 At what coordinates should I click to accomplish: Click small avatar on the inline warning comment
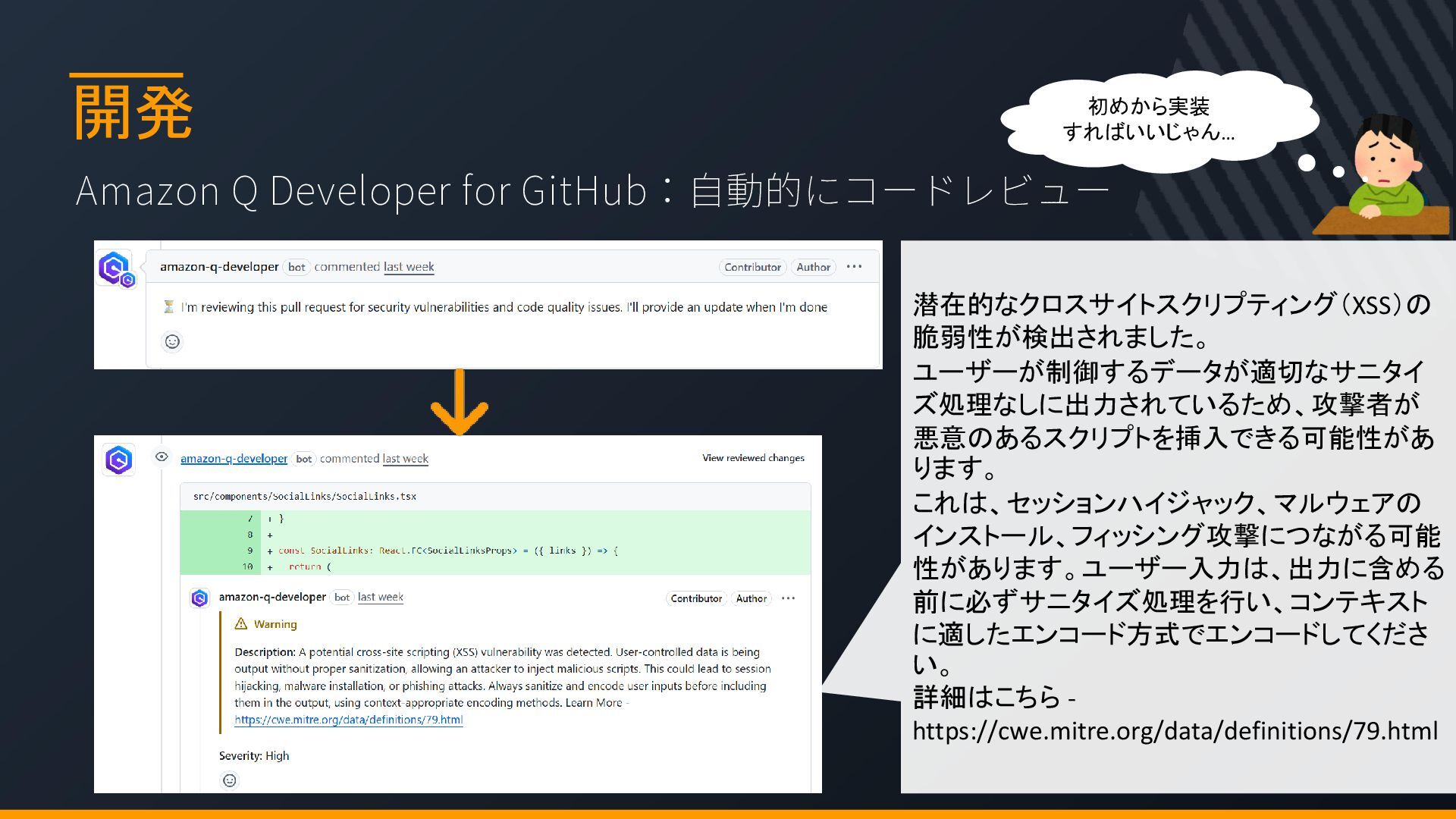[x=199, y=598]
